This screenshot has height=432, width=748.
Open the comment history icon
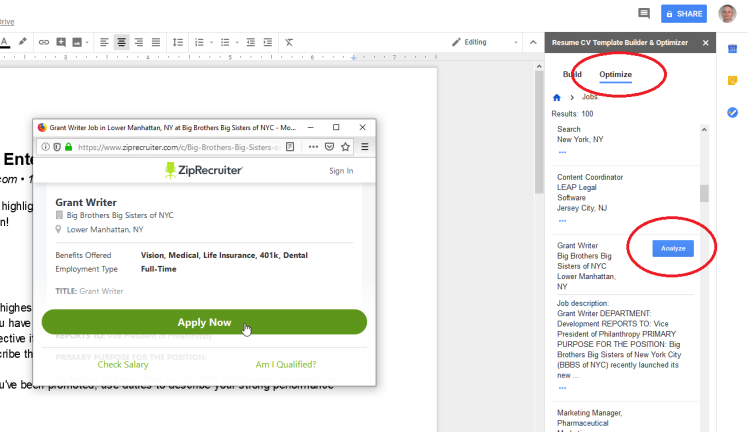coord(644,13)
